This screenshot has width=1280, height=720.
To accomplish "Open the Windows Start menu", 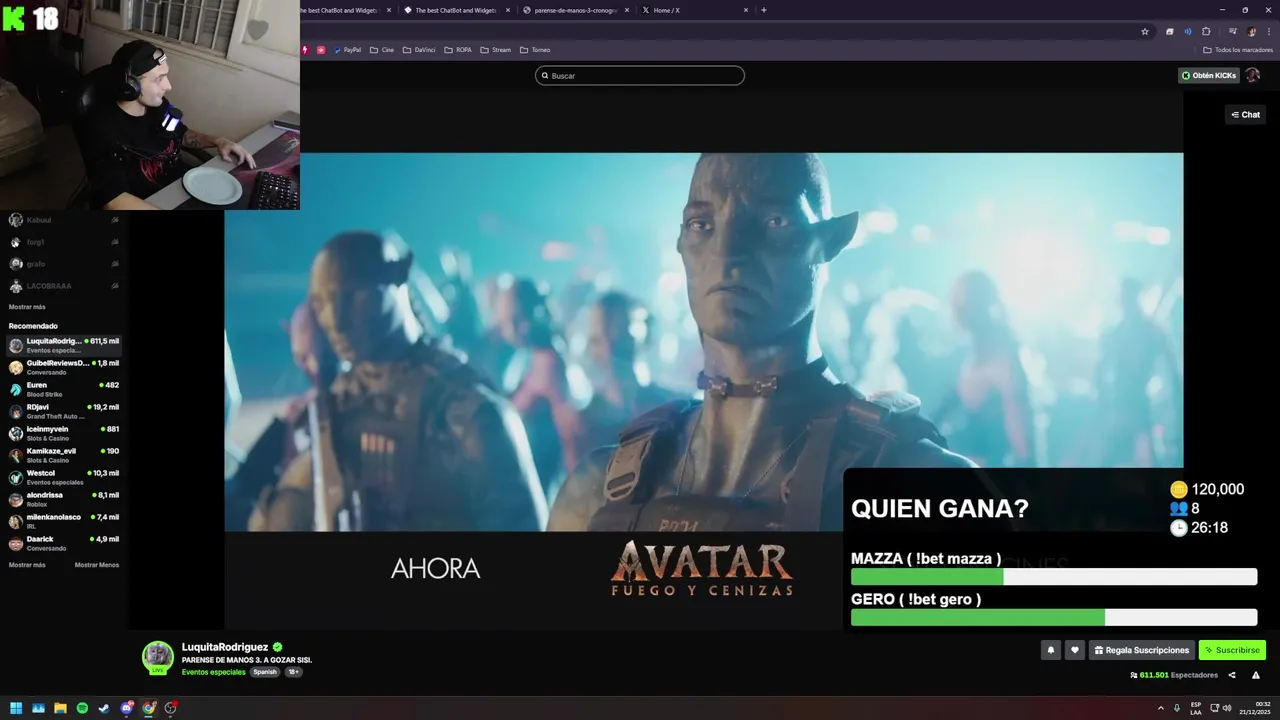I will coord(16,708).
